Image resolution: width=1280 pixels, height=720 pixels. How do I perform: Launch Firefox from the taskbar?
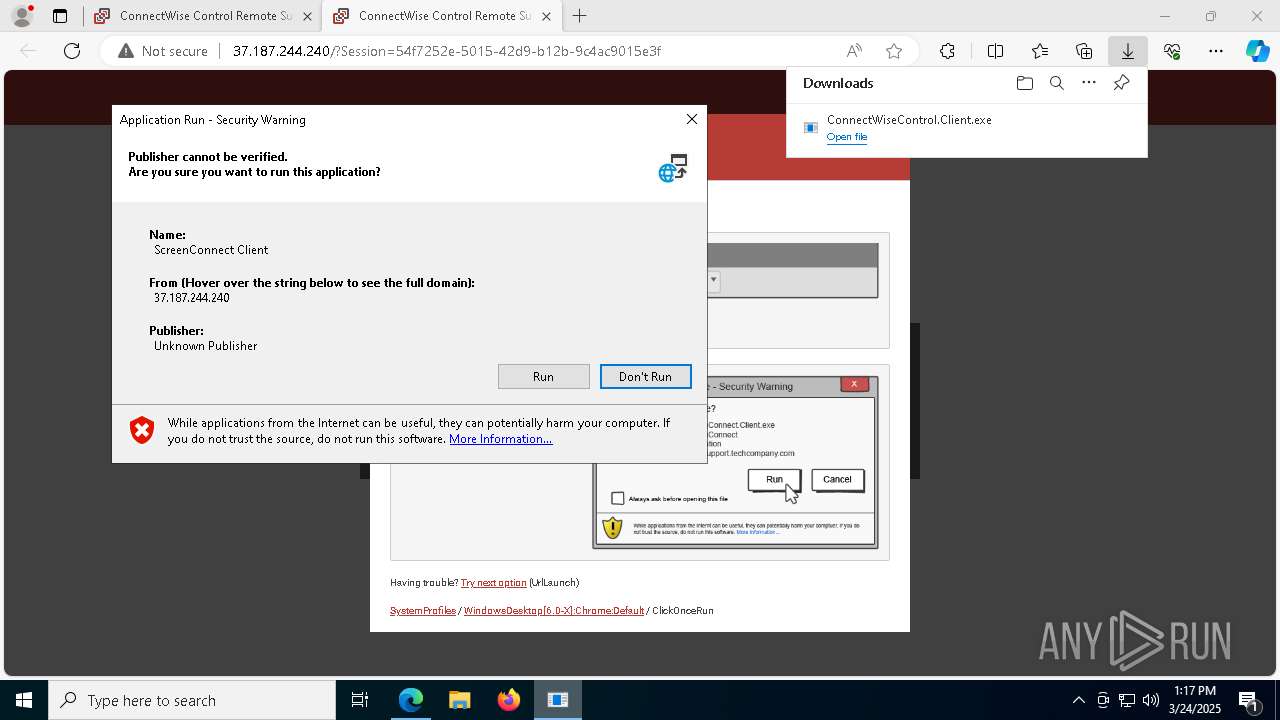tap(509, 700)
